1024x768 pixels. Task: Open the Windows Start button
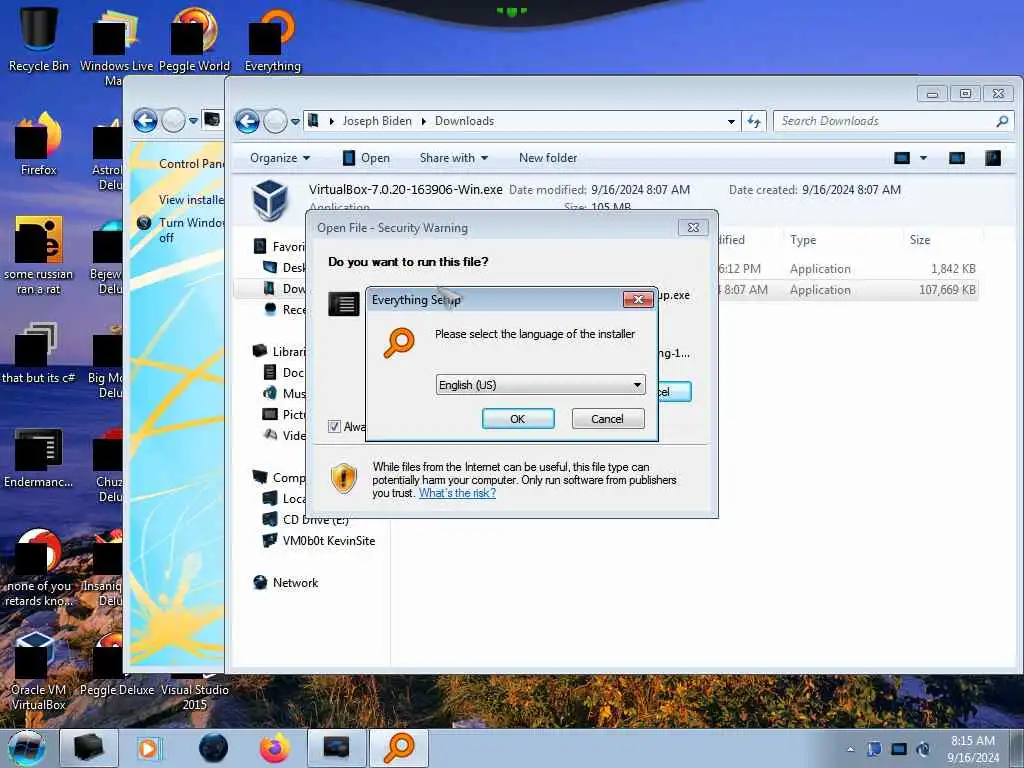coord(27,748)
